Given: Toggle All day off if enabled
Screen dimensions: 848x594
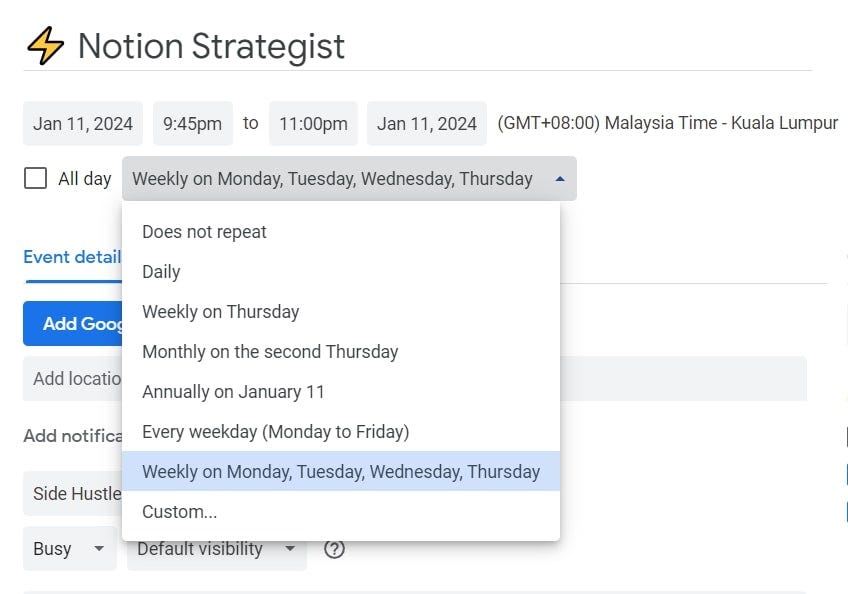Looking at the screenshot, I should (x=36, y=177).
